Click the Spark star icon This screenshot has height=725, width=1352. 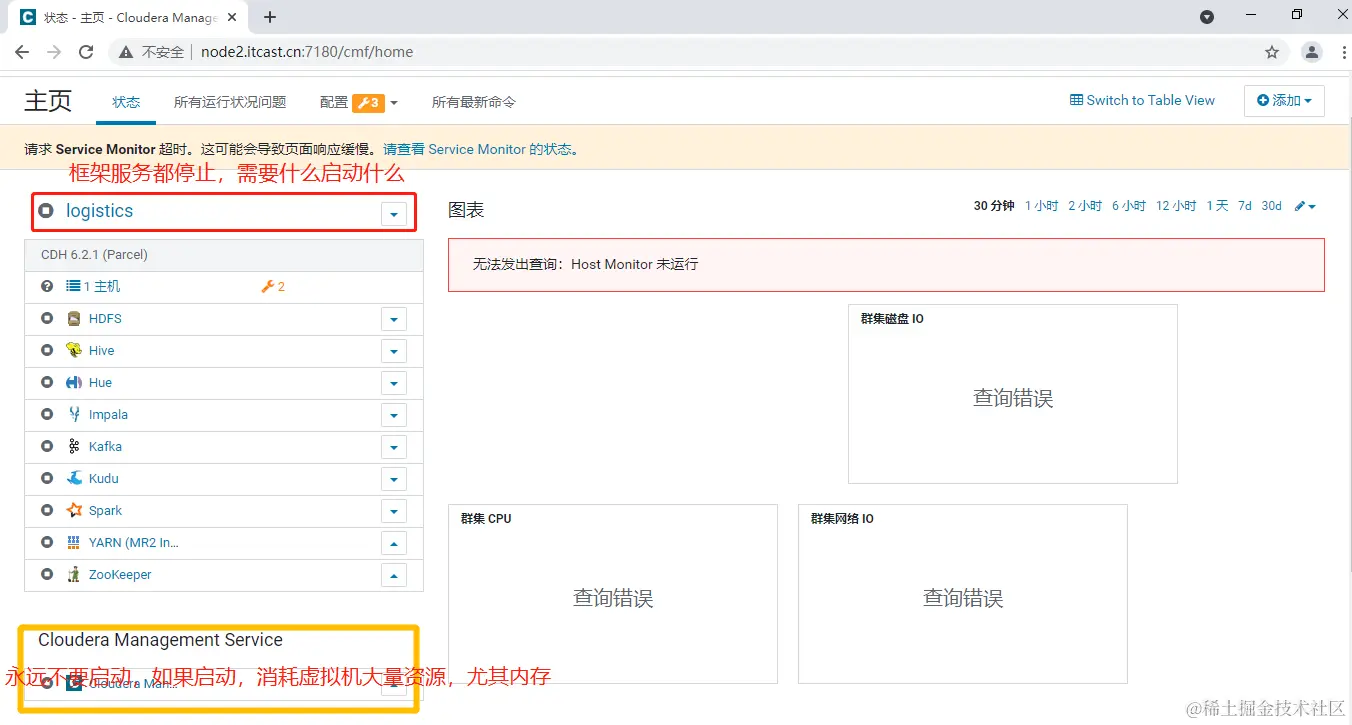click(73, 510)
